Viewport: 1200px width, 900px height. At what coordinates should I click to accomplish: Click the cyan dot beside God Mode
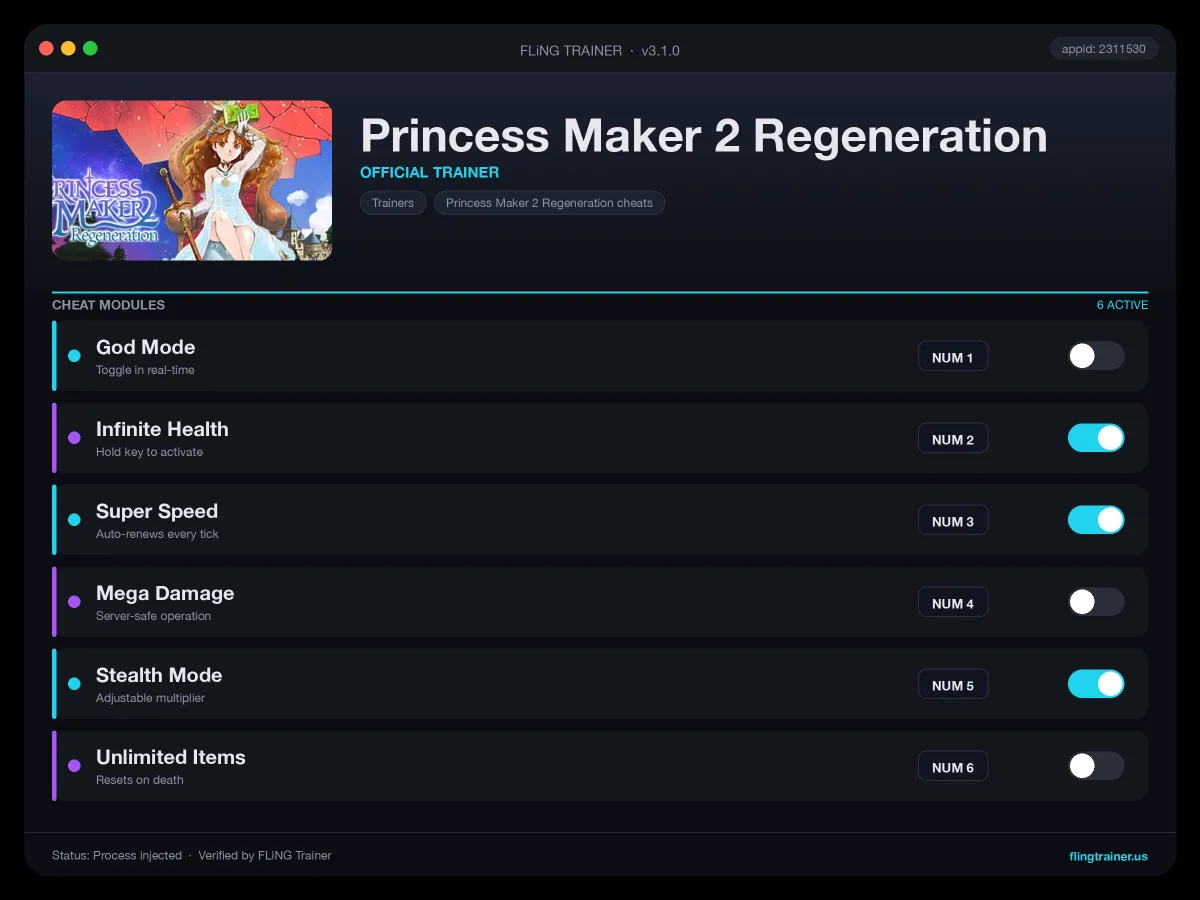(x=74, y=356)
